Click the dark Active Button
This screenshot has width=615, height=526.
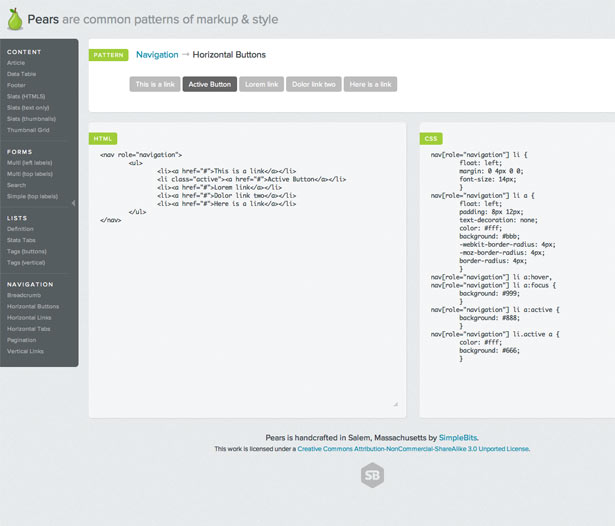pos(210,84)
